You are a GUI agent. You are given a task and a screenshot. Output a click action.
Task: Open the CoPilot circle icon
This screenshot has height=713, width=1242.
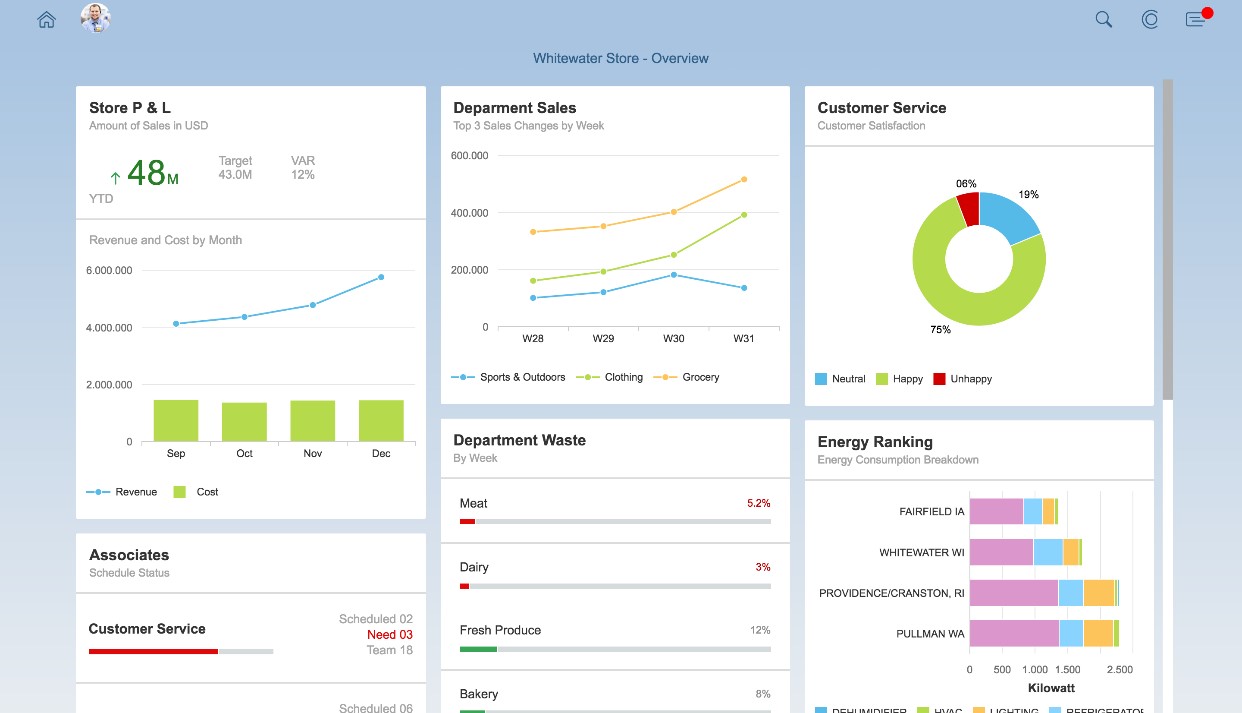coord(1149,20)
